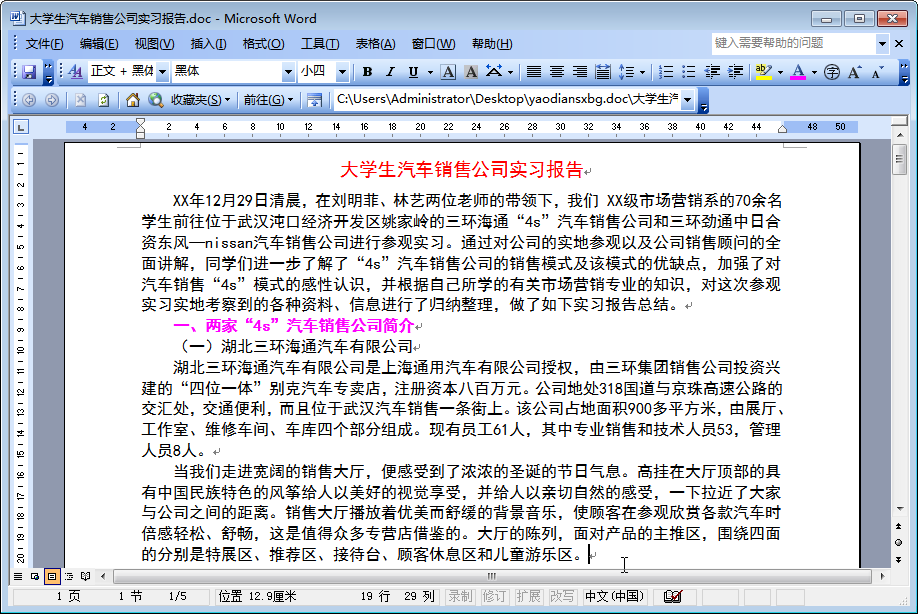Increase paragraph indent
This screenshot has height=614, width=918.
[x=735, y=72]
